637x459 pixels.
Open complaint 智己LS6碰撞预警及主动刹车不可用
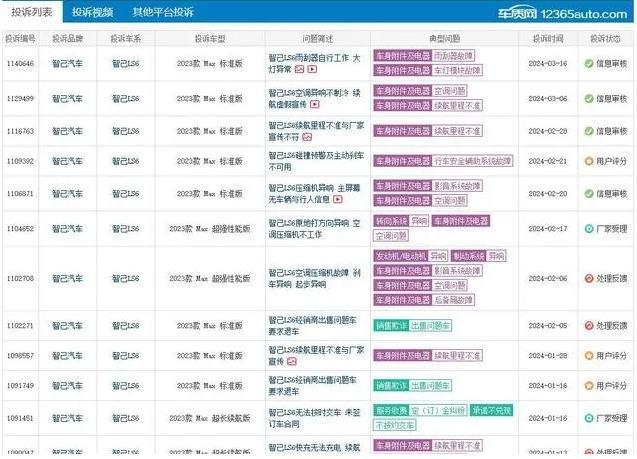[316, 161]
